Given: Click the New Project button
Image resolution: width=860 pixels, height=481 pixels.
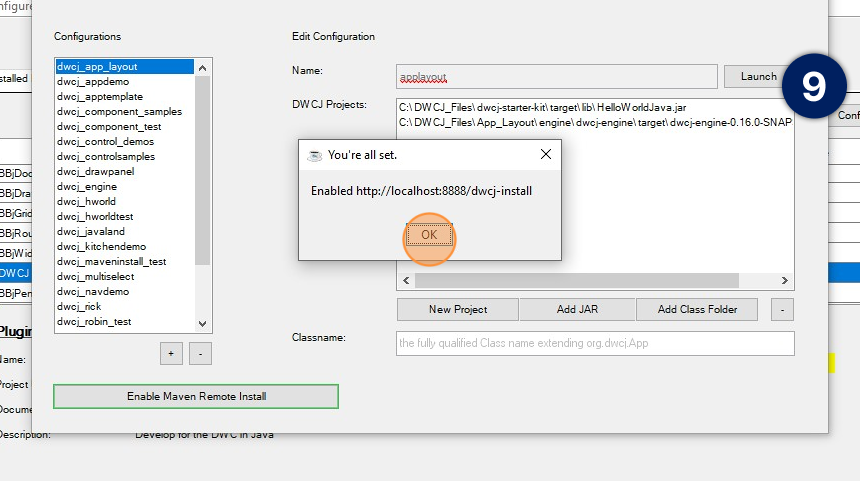Looking at the screenshot, I should tap(457, 309).
